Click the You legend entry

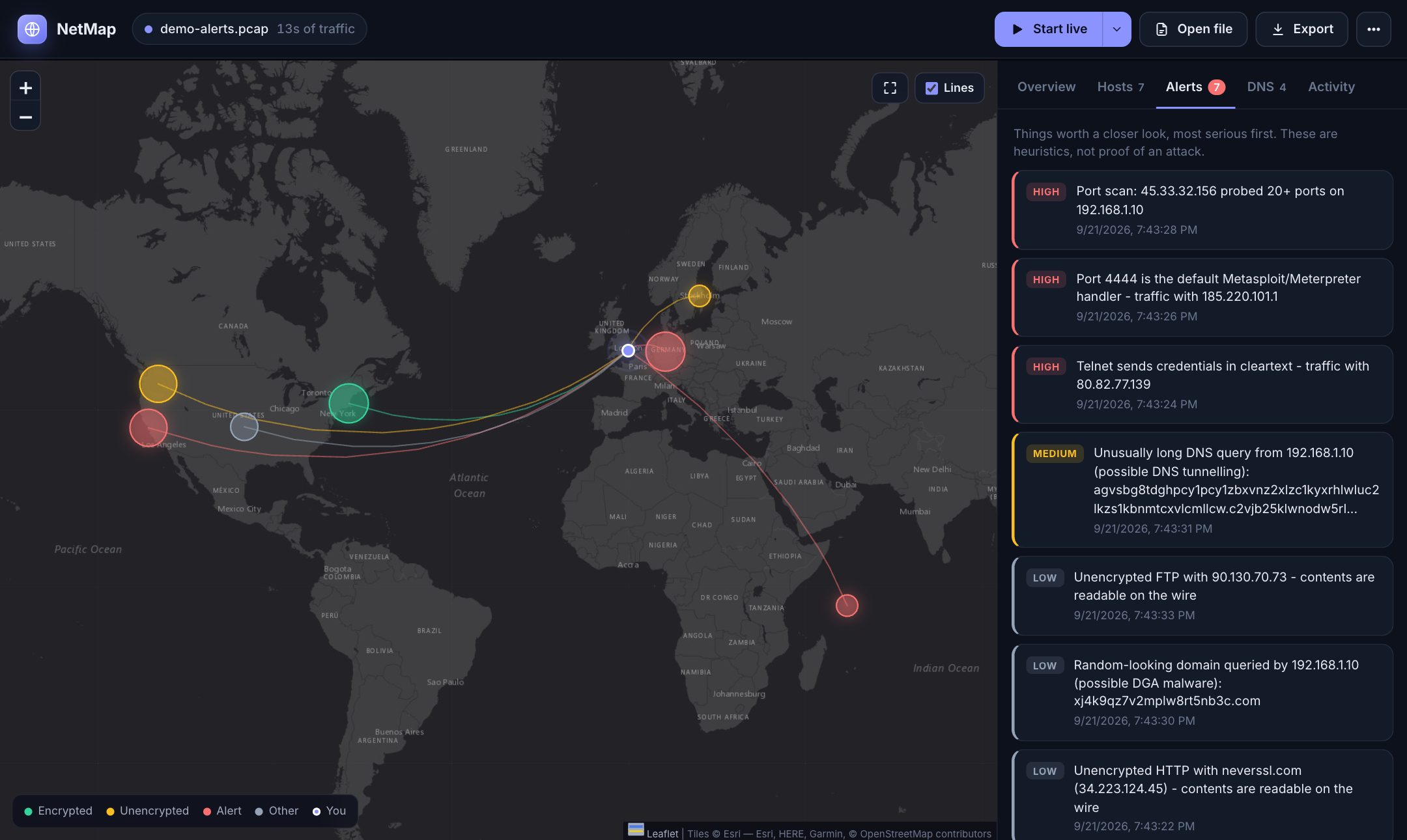pos(330,811)
